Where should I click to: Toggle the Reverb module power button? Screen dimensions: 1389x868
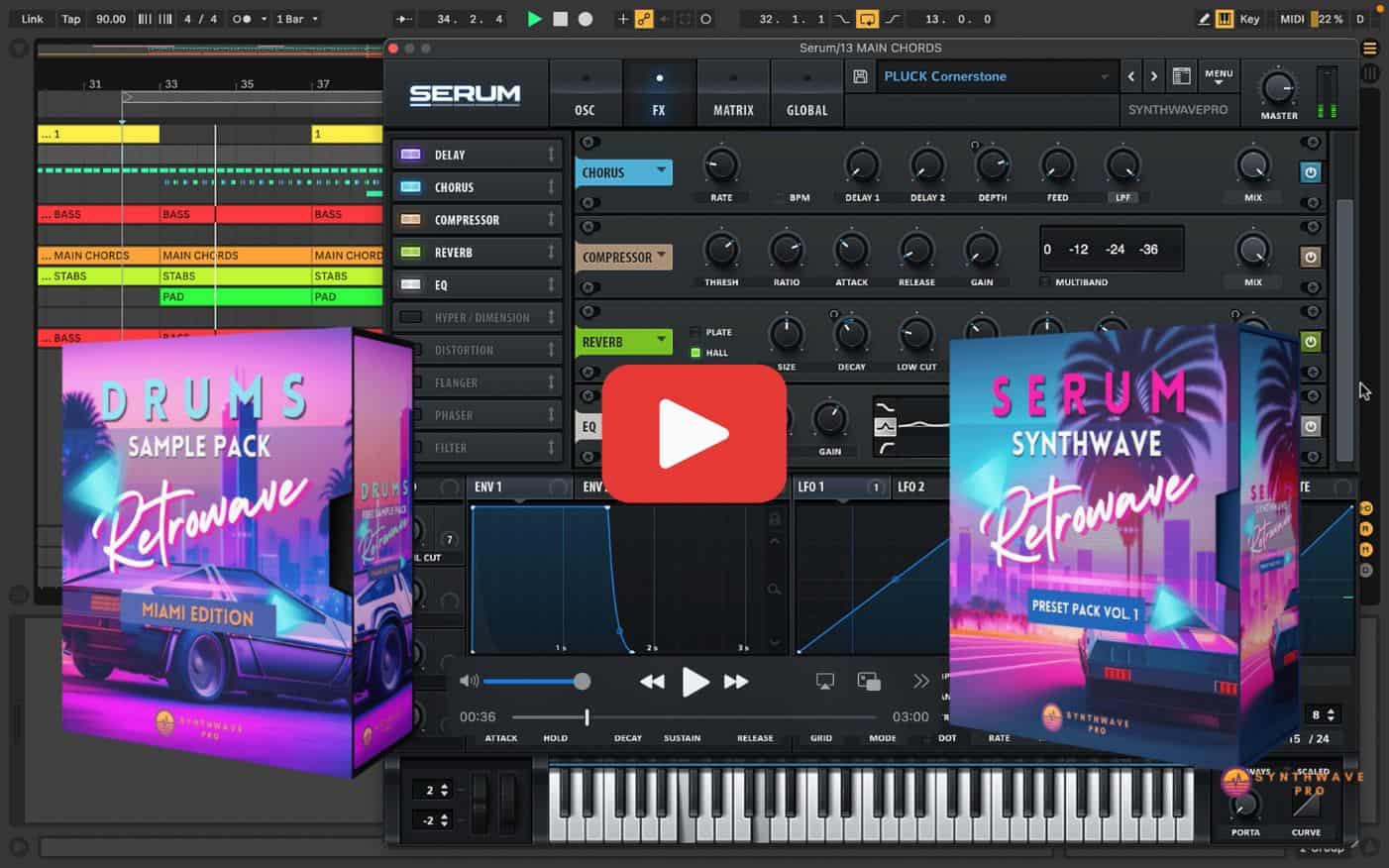(x=1310, y=342)
